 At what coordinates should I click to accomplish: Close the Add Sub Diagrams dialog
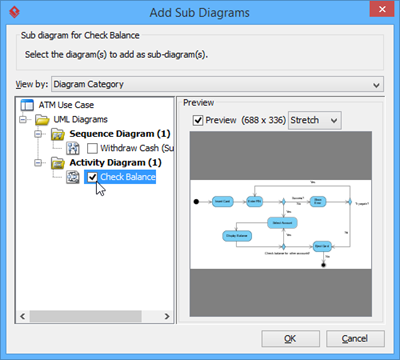click(382, 9)
